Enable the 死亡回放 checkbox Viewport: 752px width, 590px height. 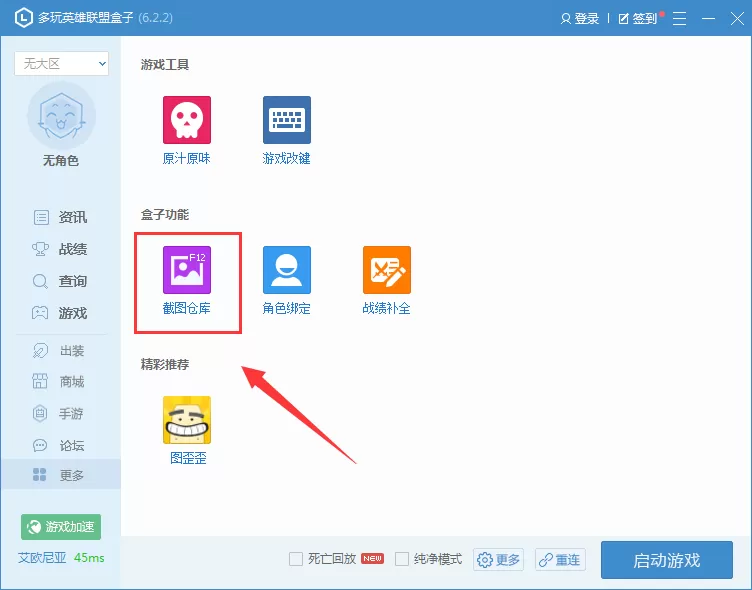(x=296, y=559)
